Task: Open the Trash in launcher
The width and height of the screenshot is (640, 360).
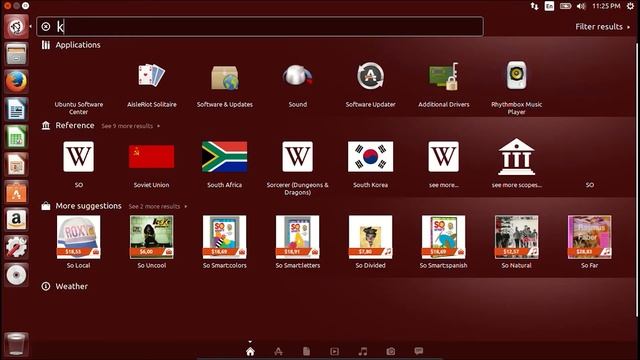Action: (x=16, y=344)
